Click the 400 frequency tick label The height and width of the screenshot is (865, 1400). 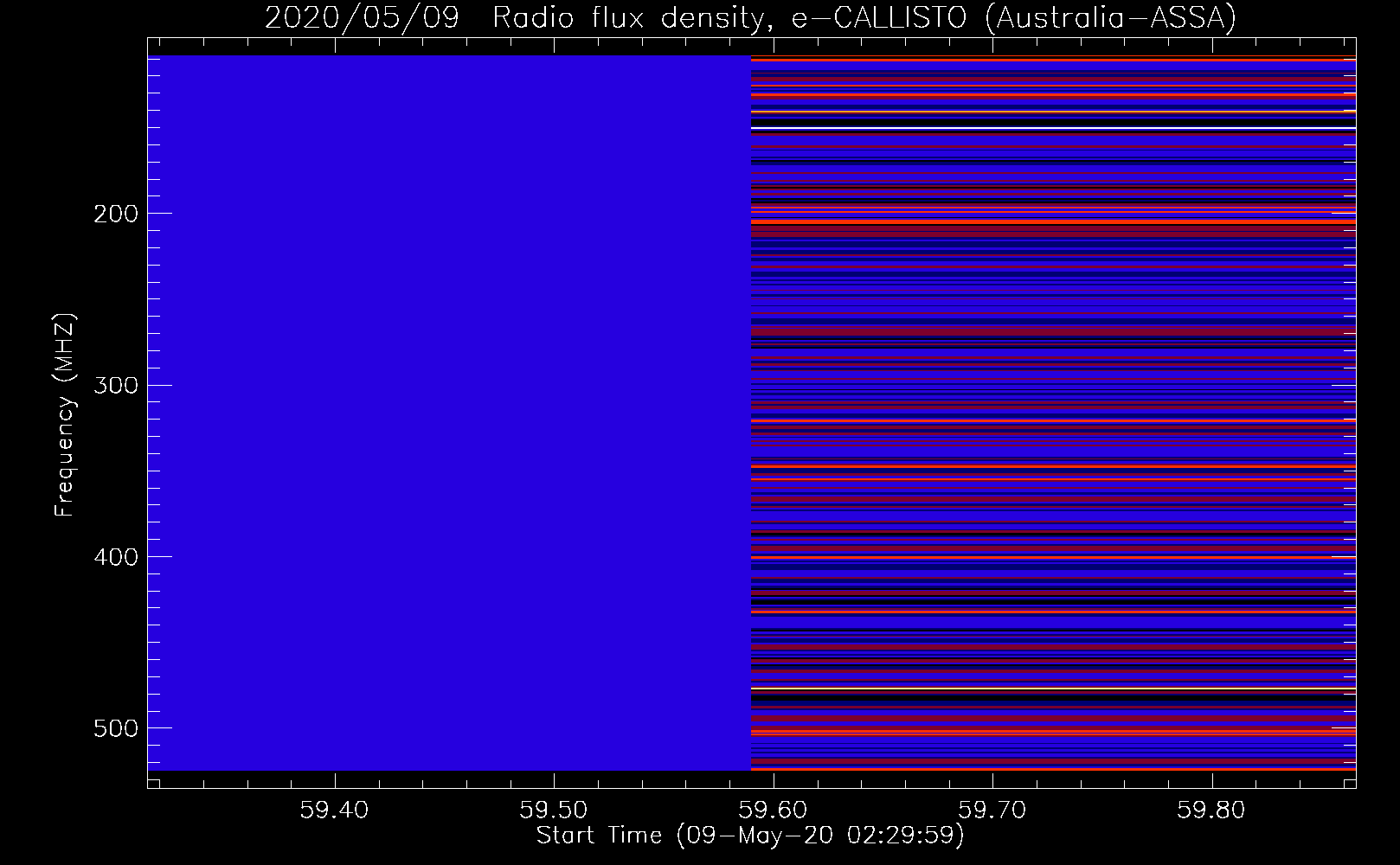tap(116, 557)
